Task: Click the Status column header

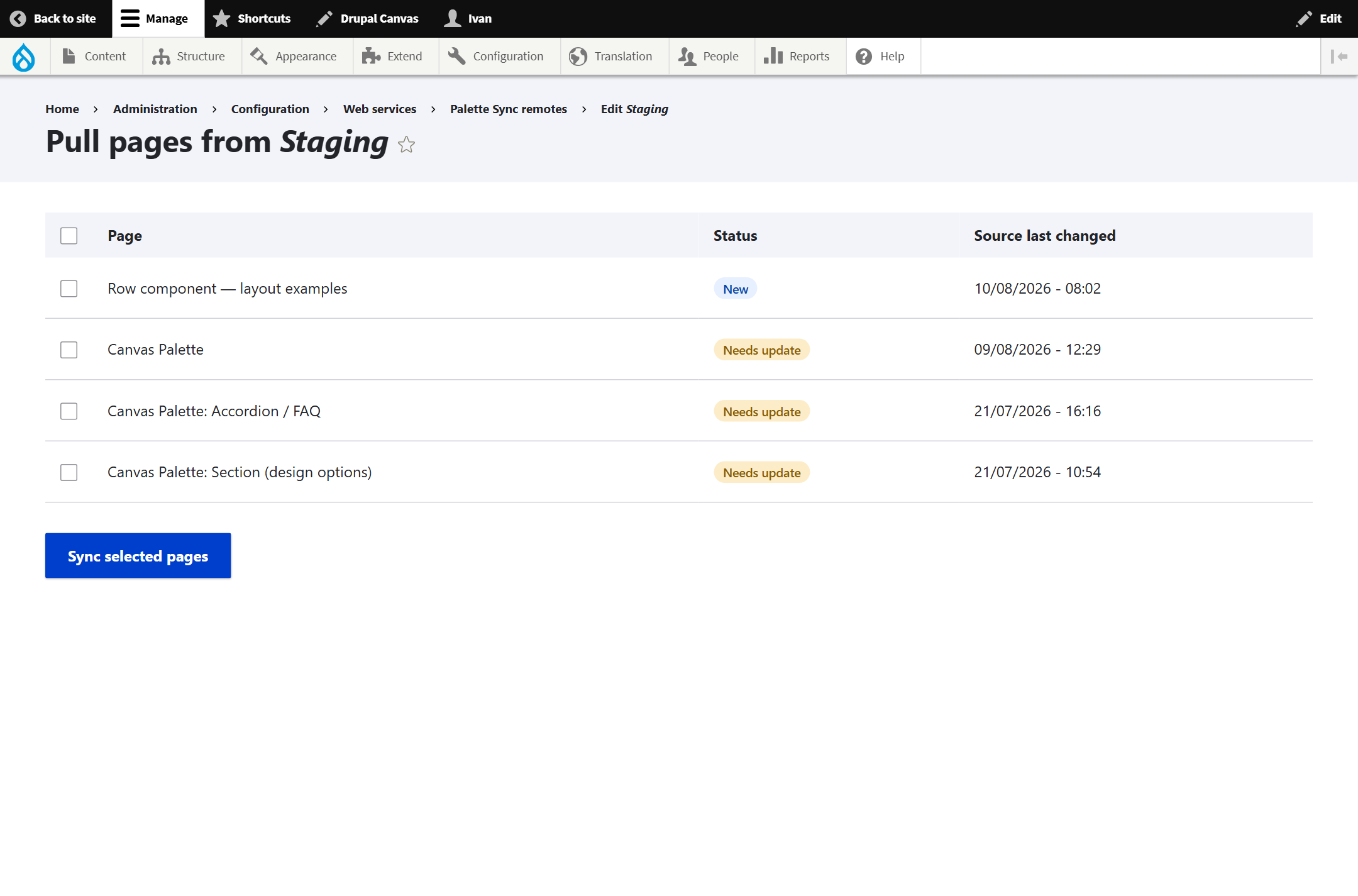Action: click(x=735, y=236)
